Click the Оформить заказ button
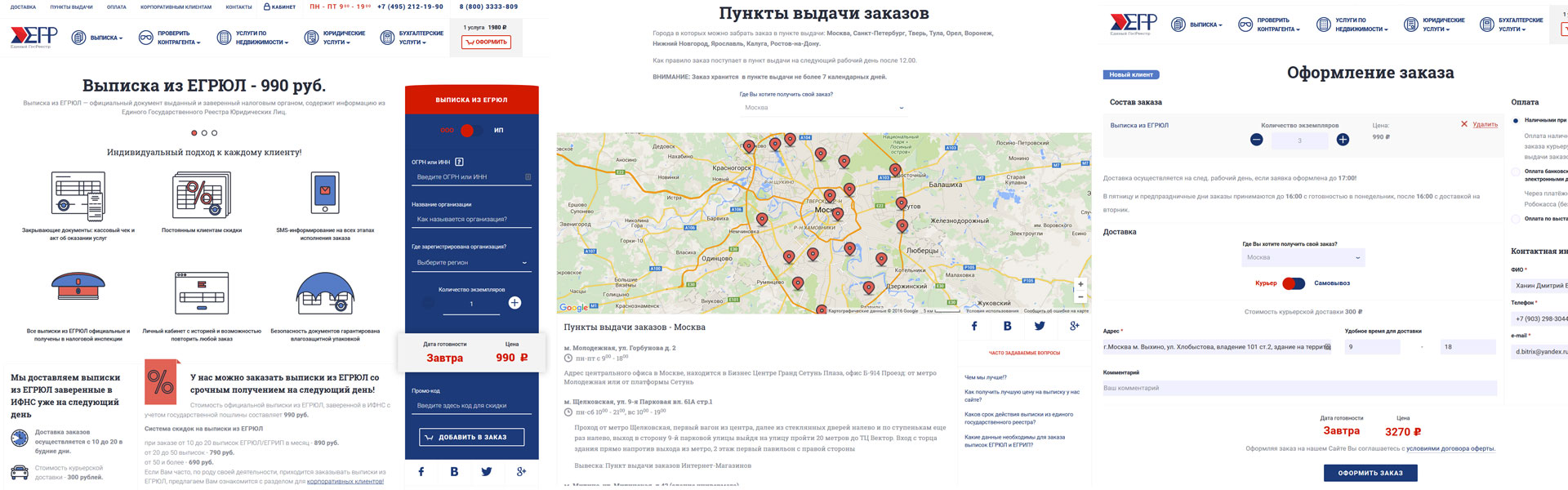 coord(1370,473)
